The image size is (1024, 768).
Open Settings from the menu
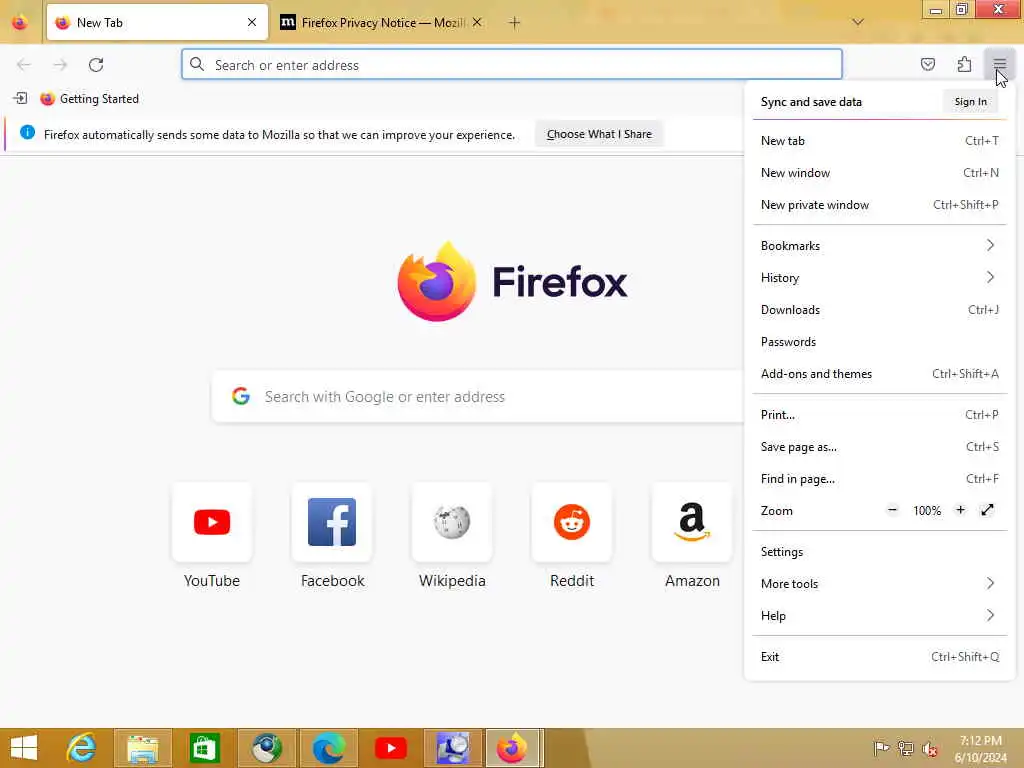click(x=880, y=552)
